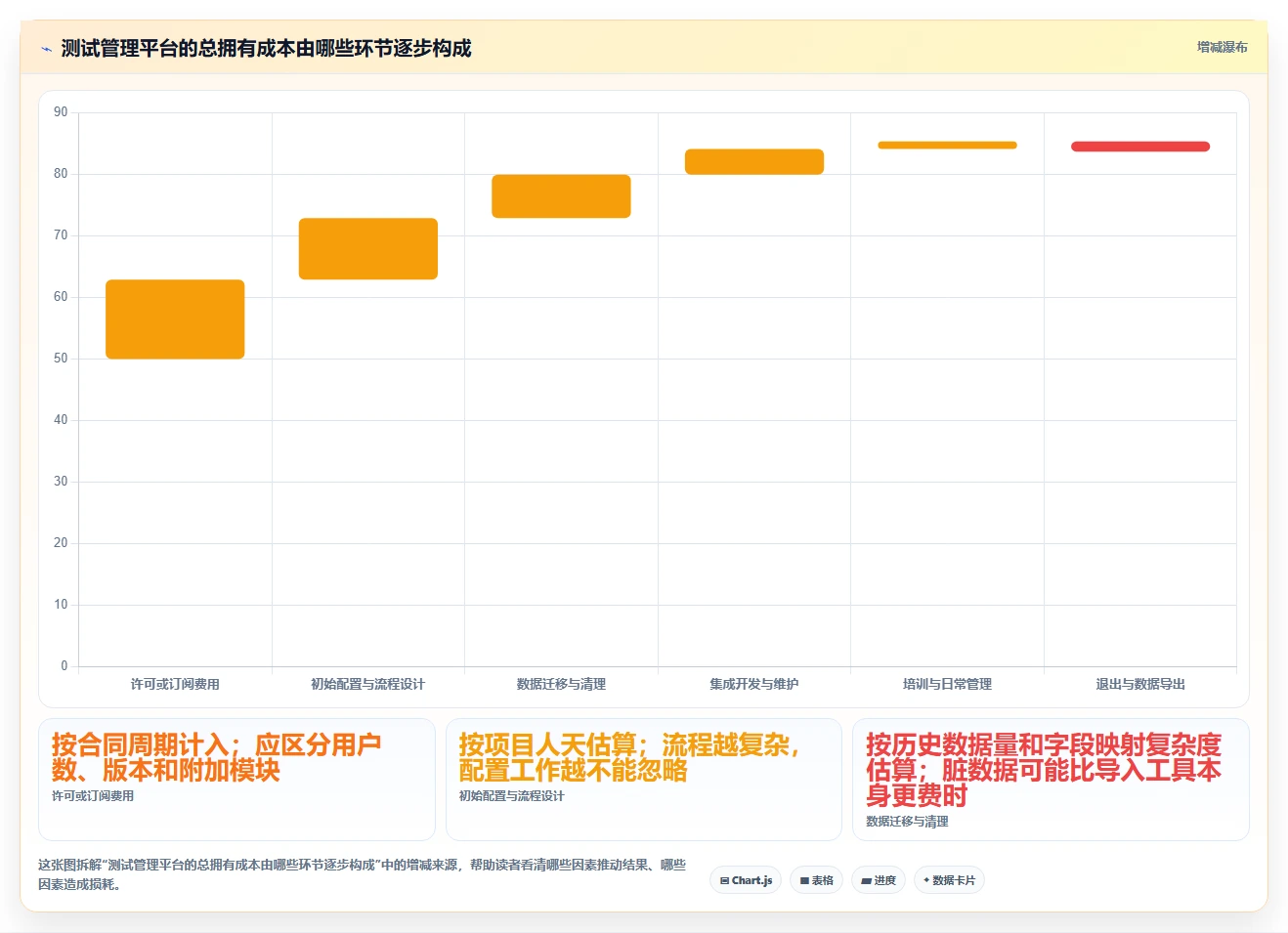Image resolution: width=1288 pixels, height=933 pixels.
Task: Click the y-axis value 0
Action: [x=64, y=666]
